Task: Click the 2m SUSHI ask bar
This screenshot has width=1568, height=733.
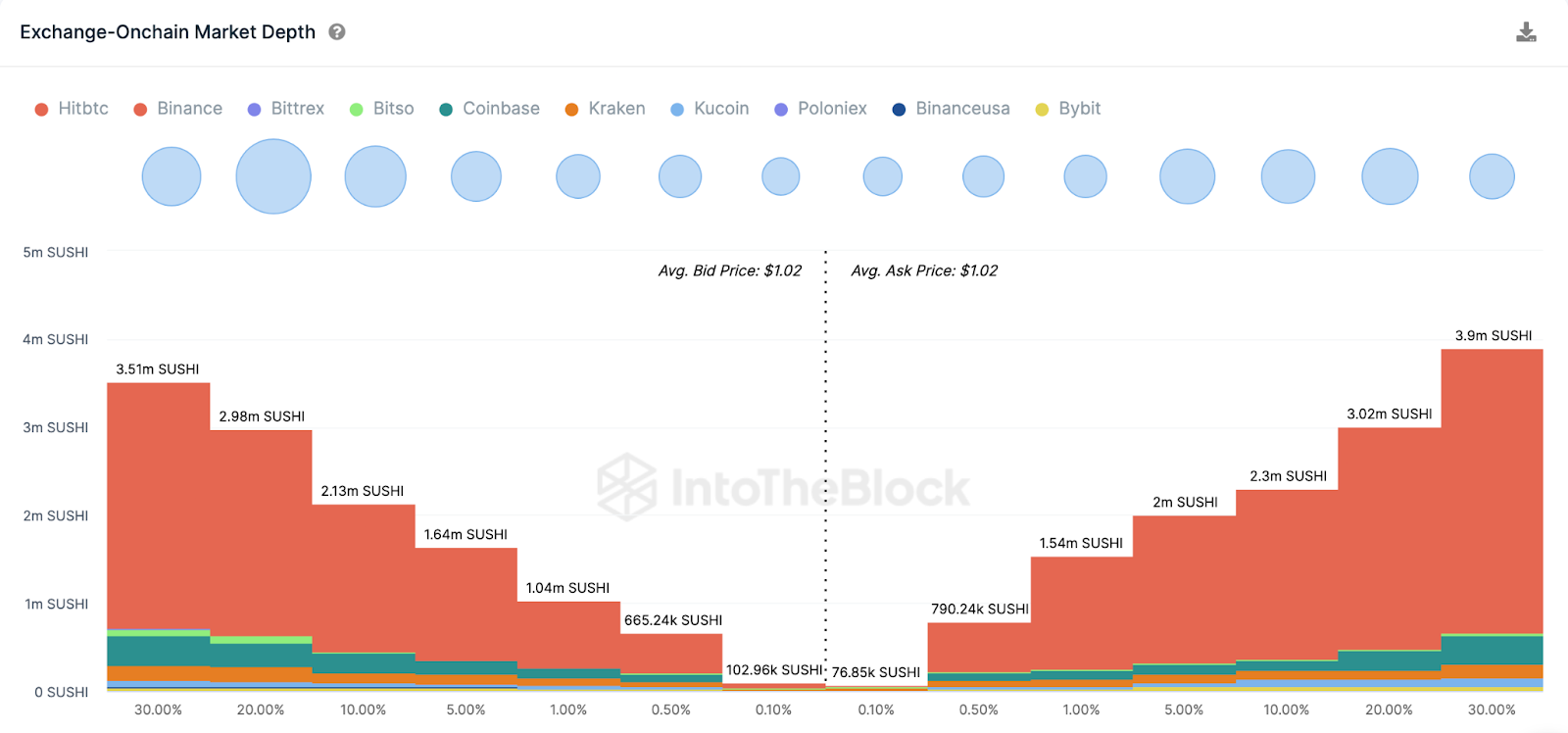Action: click(x=1184, y=588)
